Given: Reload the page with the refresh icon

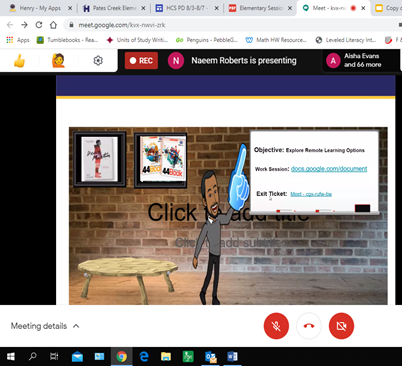Looking at the screenshot, I should pos(39,25).
